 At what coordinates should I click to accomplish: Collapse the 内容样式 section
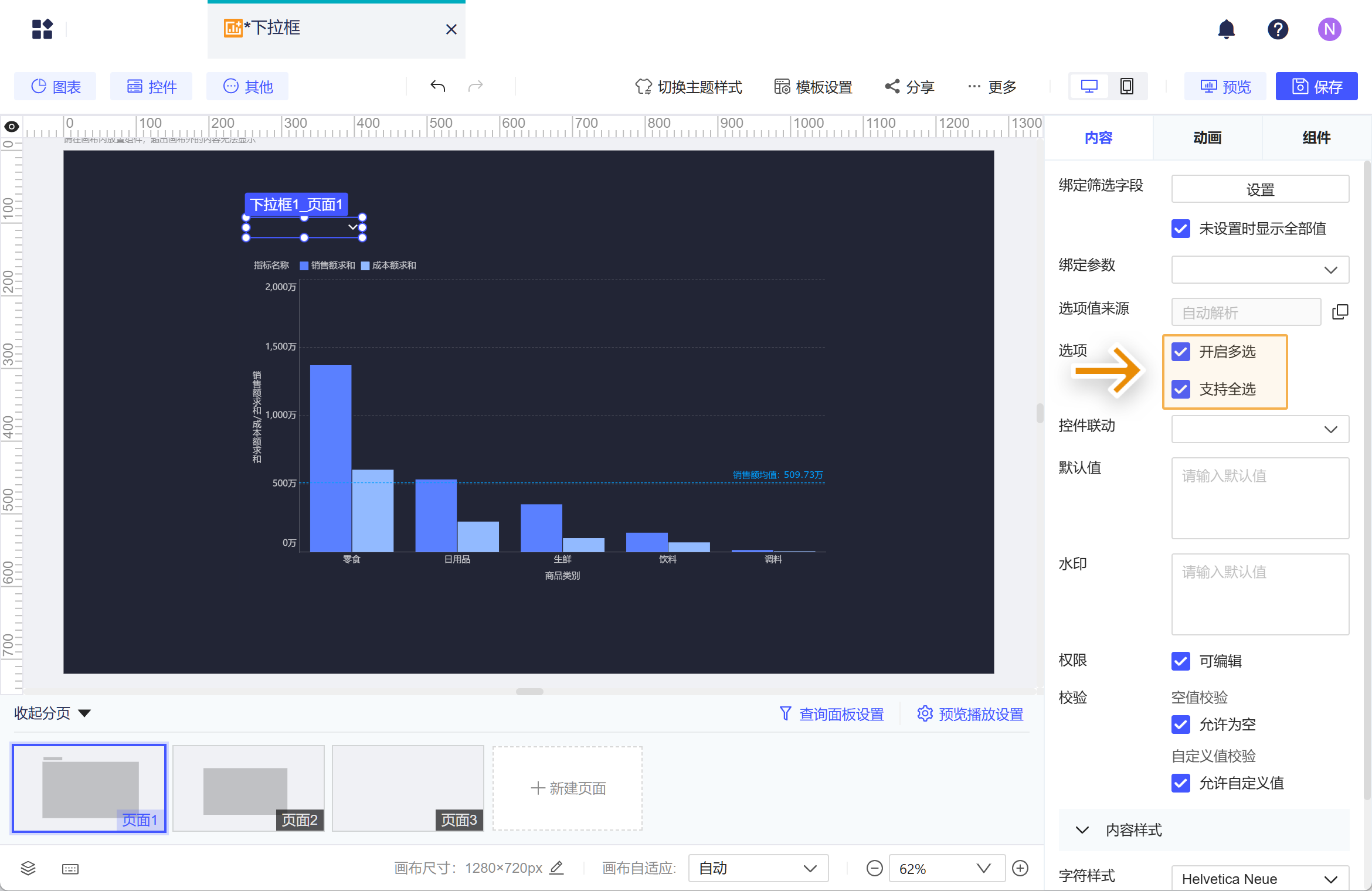coord(1082,830)
